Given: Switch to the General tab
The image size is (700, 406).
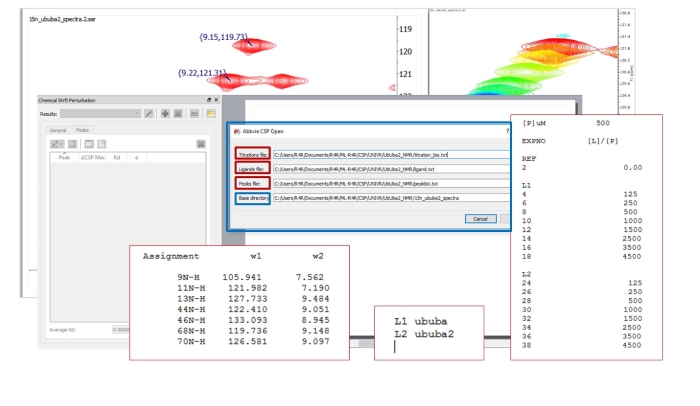Looking at the screenshot, I should pyautogui.click(x=58, y=131).
